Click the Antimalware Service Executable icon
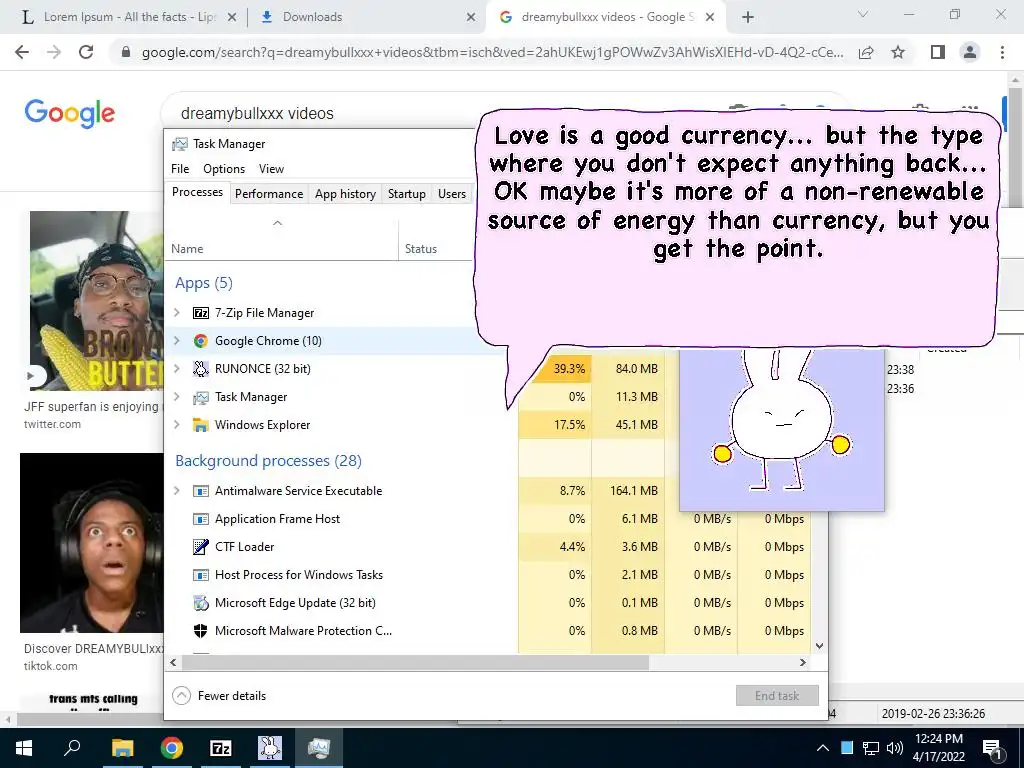The image size is (1024, 768). (x=200, y=491)
